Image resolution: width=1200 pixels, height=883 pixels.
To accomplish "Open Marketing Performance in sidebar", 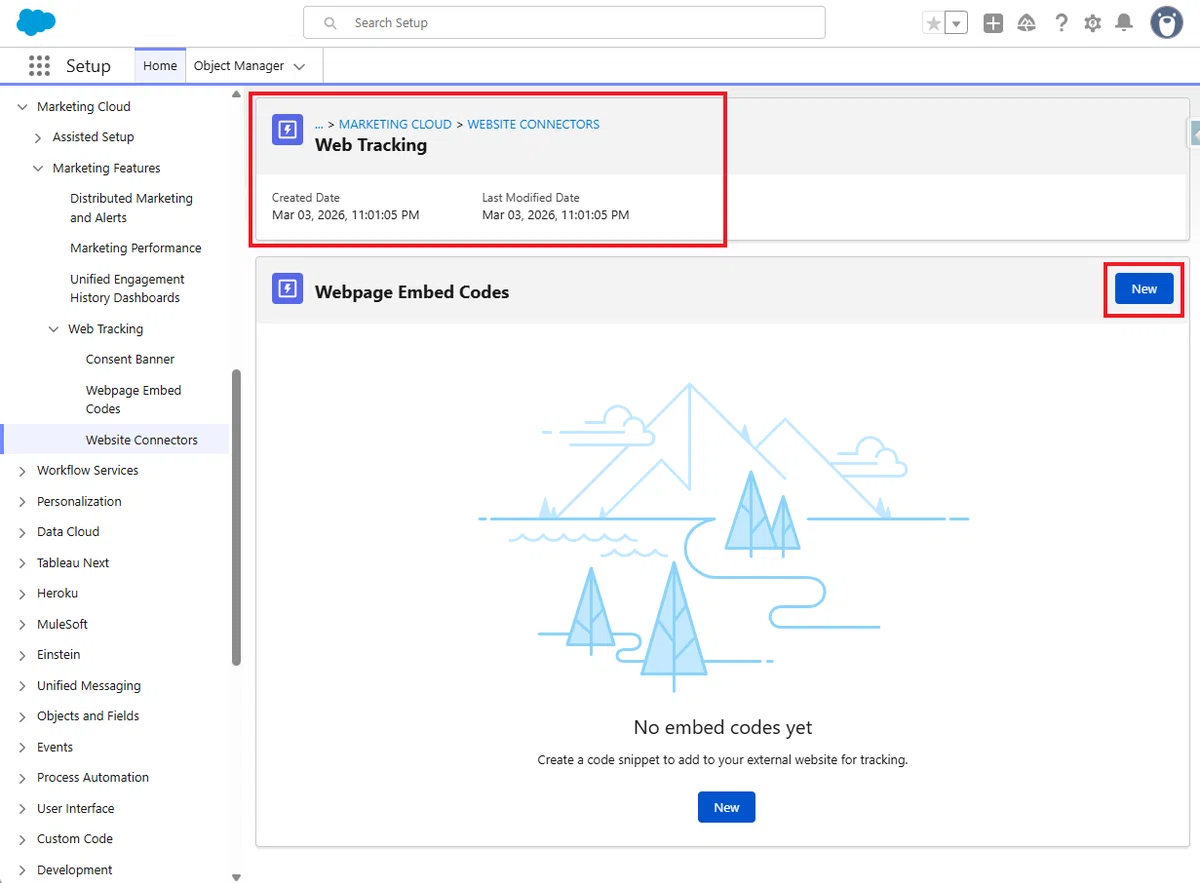I will click(136, 248).
